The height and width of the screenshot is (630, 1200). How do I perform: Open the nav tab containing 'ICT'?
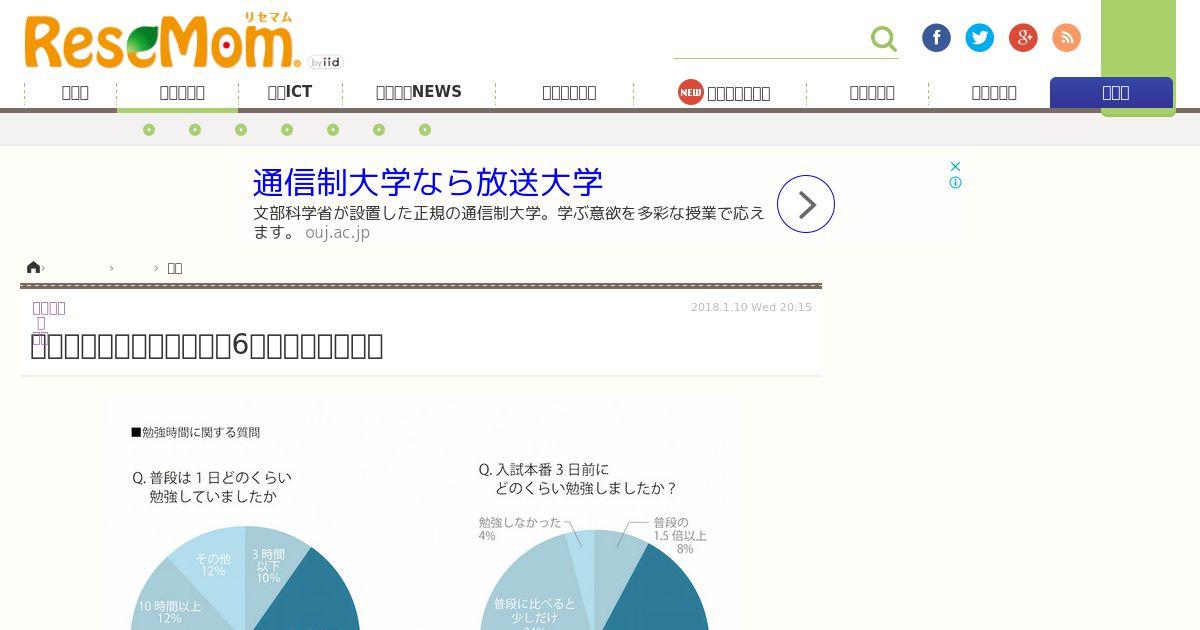290,92
